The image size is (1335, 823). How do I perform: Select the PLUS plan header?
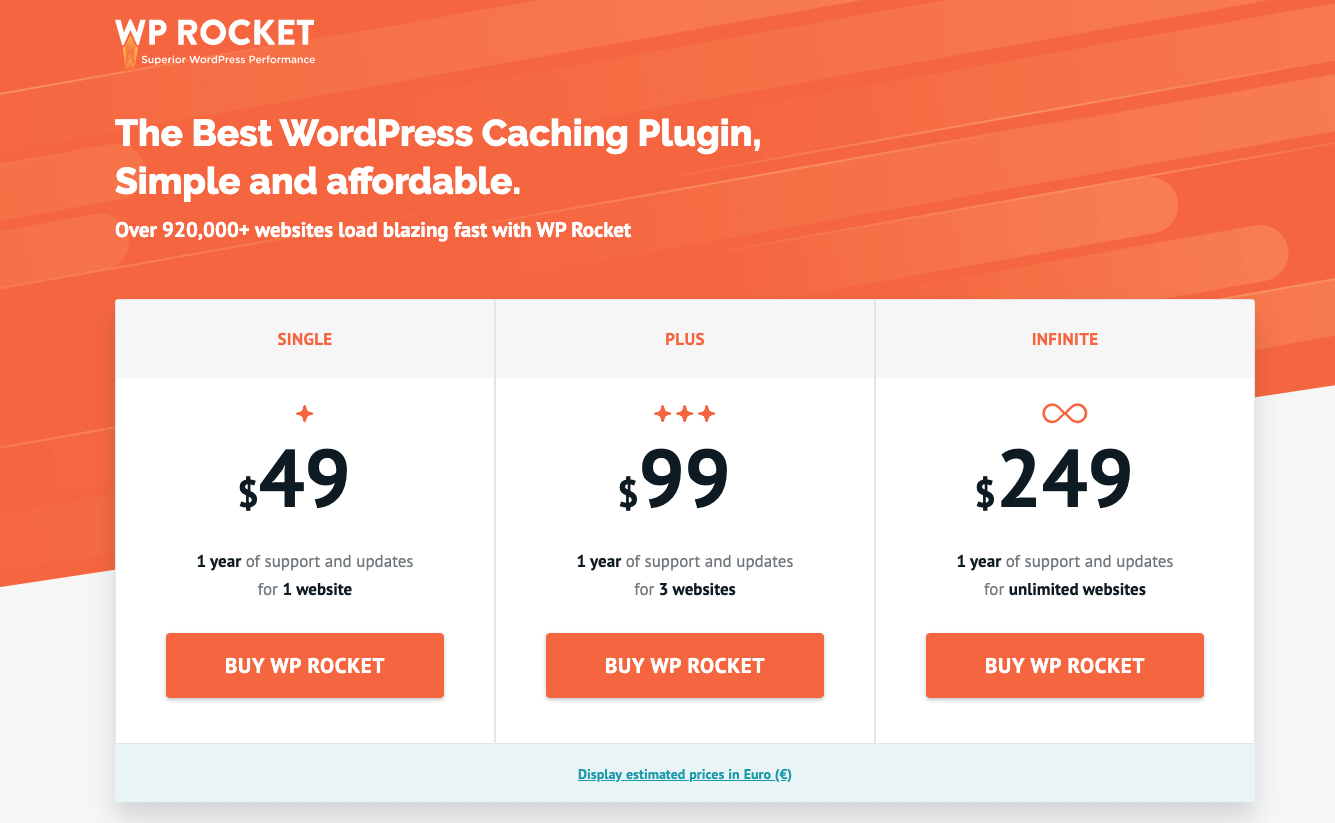click(684, 339)
